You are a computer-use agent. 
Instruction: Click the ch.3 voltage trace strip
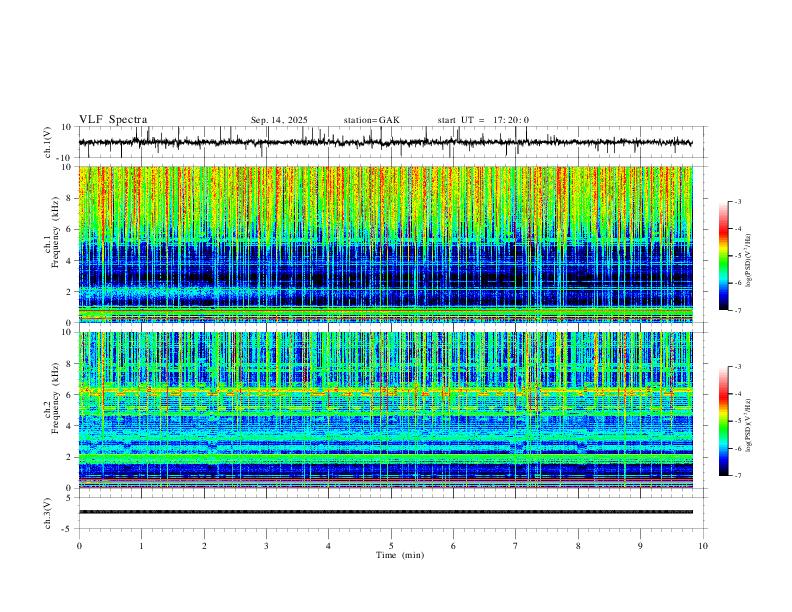(x=385, y=512)
